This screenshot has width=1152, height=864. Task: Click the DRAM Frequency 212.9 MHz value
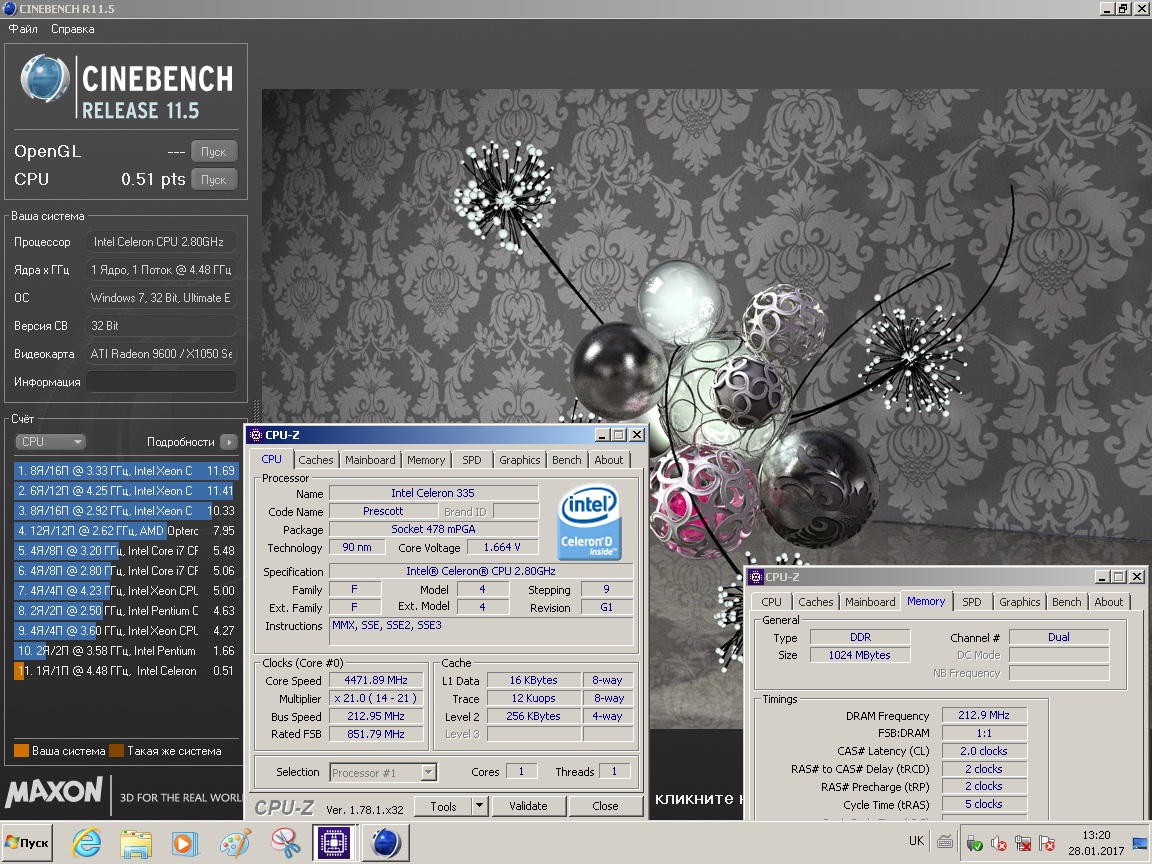(x=984, y=715)
